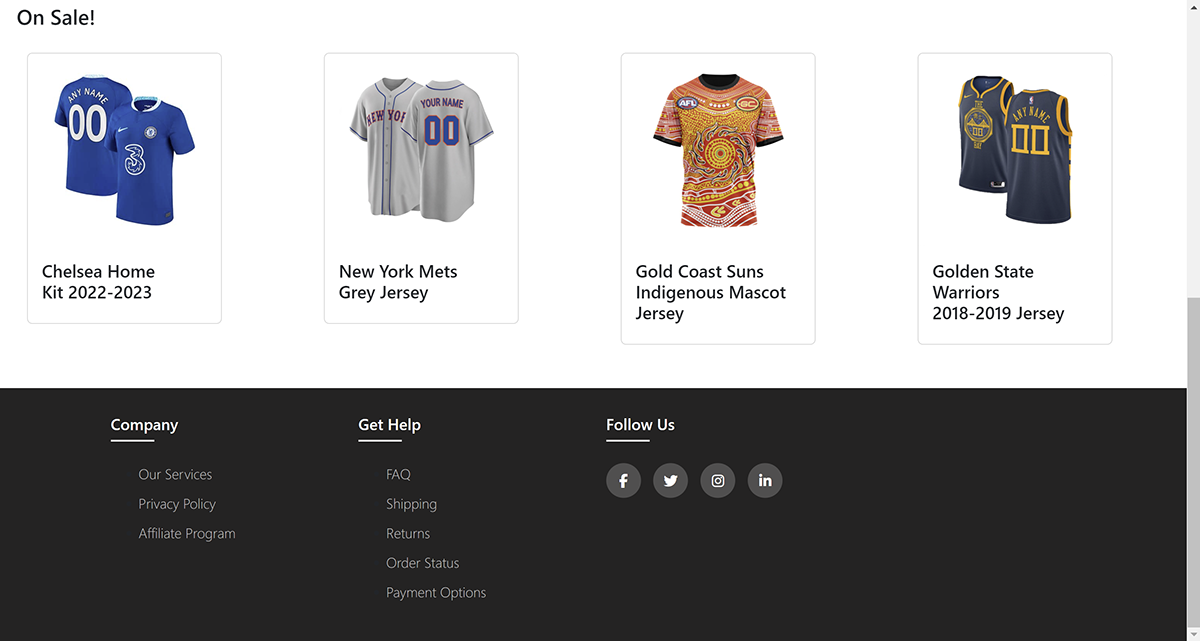Click the Shipping footer link
Image resolution: width=1200 pixels, height=641 pixels.
coord(411,504)
